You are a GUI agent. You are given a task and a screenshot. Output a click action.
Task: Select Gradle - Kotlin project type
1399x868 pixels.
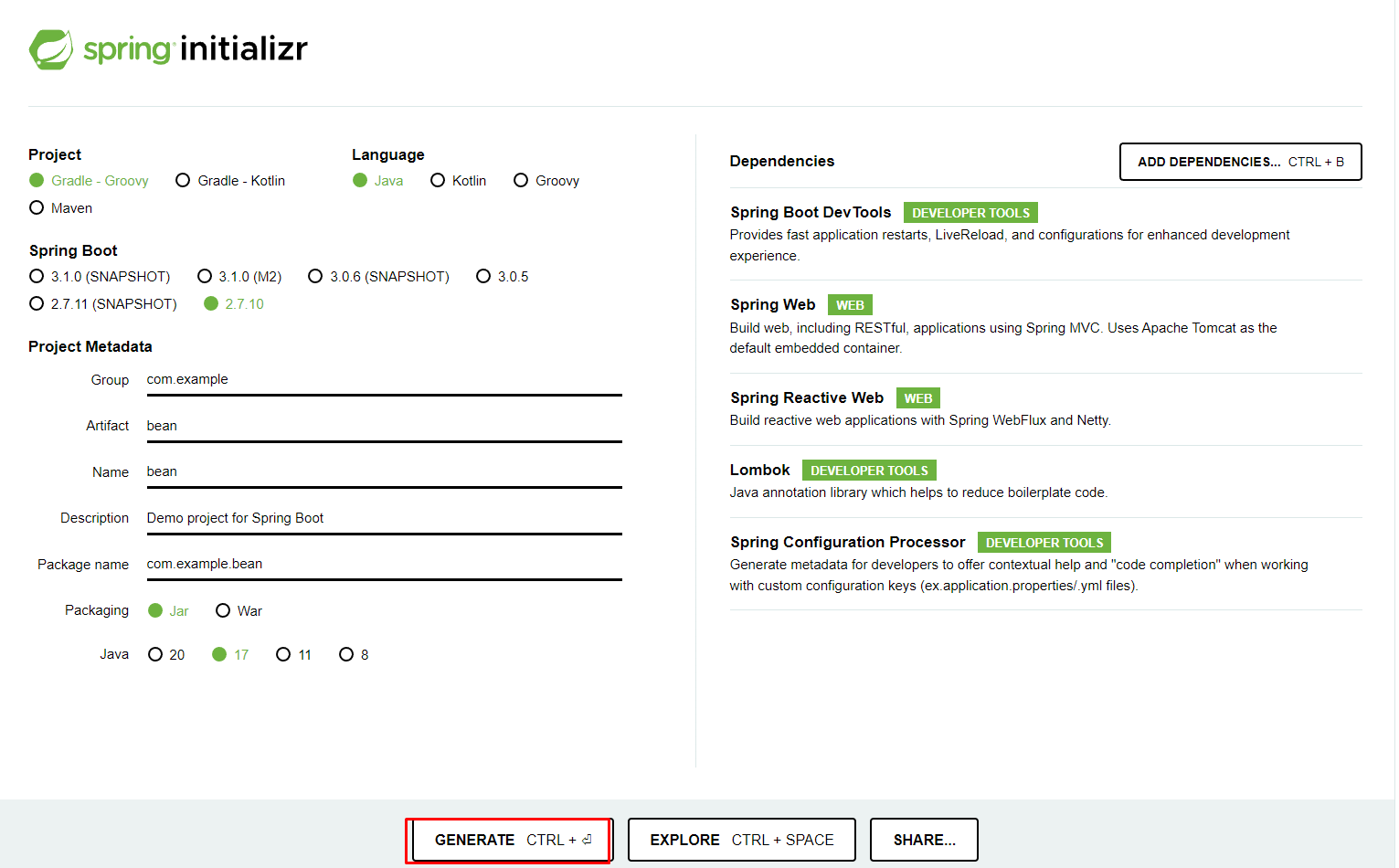click(230, 181)
